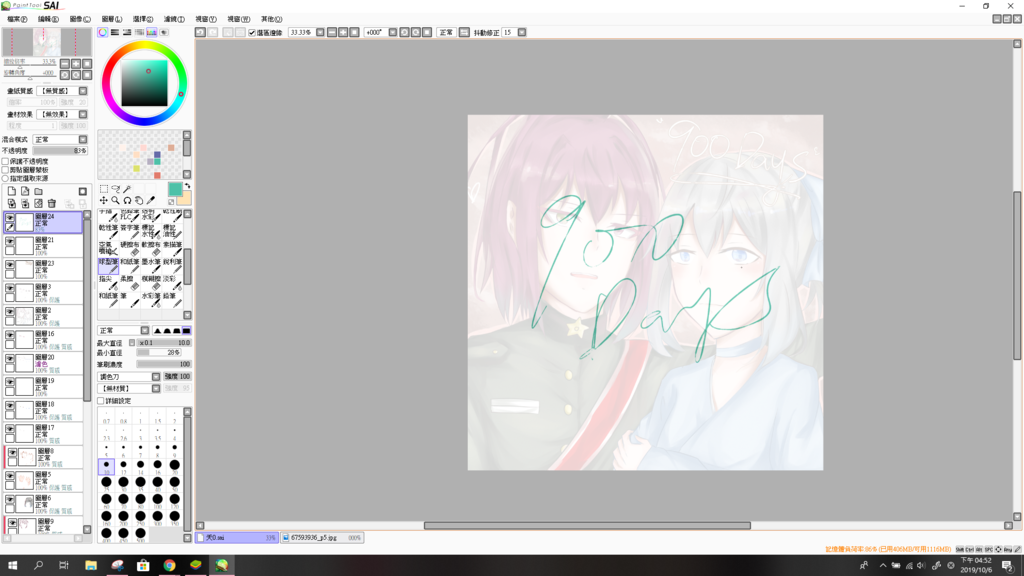
Task: Enable 詳細設定 checkbox
Action: pos(101,401)
